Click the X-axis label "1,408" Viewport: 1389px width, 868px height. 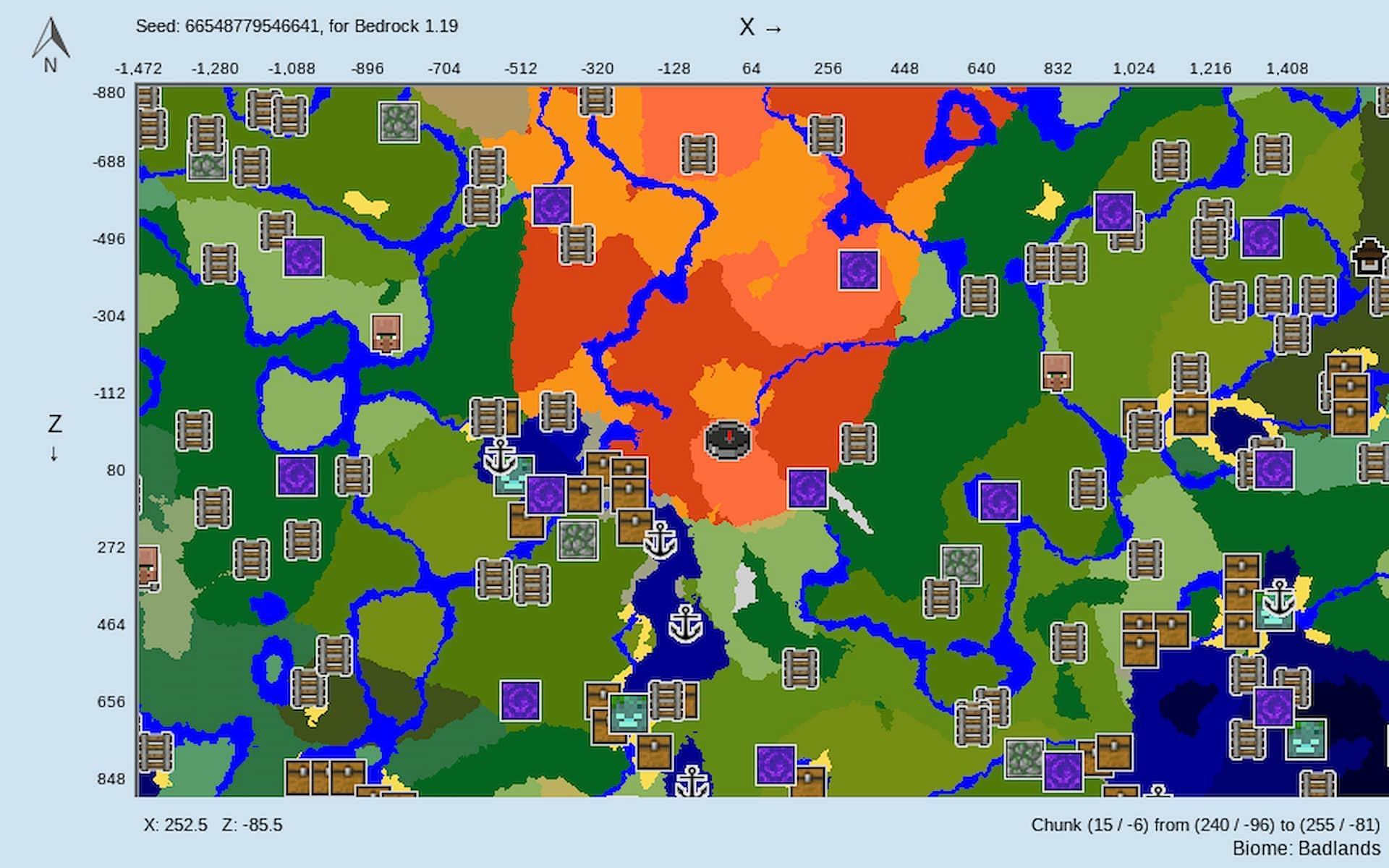[1287, 69]
